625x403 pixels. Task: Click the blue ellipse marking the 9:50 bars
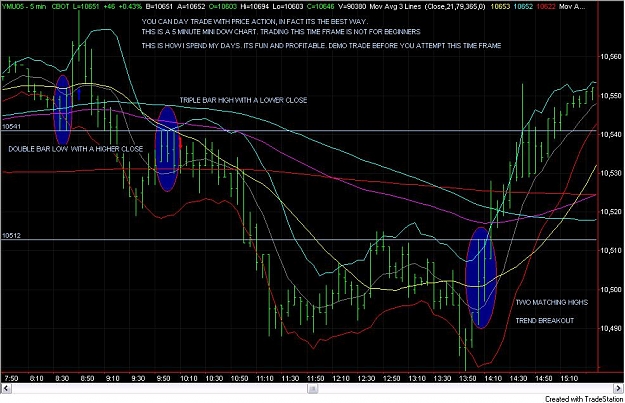tap(167, 149)
